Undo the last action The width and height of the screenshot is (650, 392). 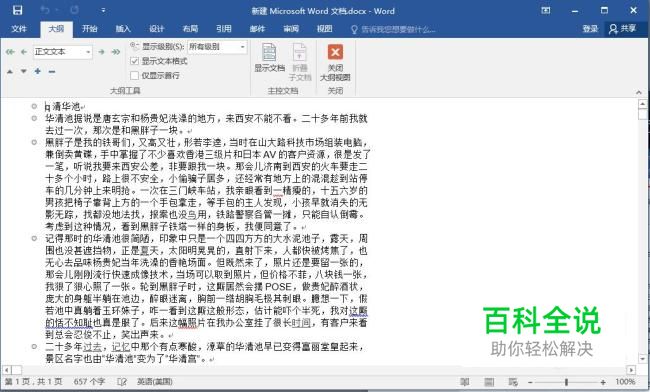pos(45,10)
